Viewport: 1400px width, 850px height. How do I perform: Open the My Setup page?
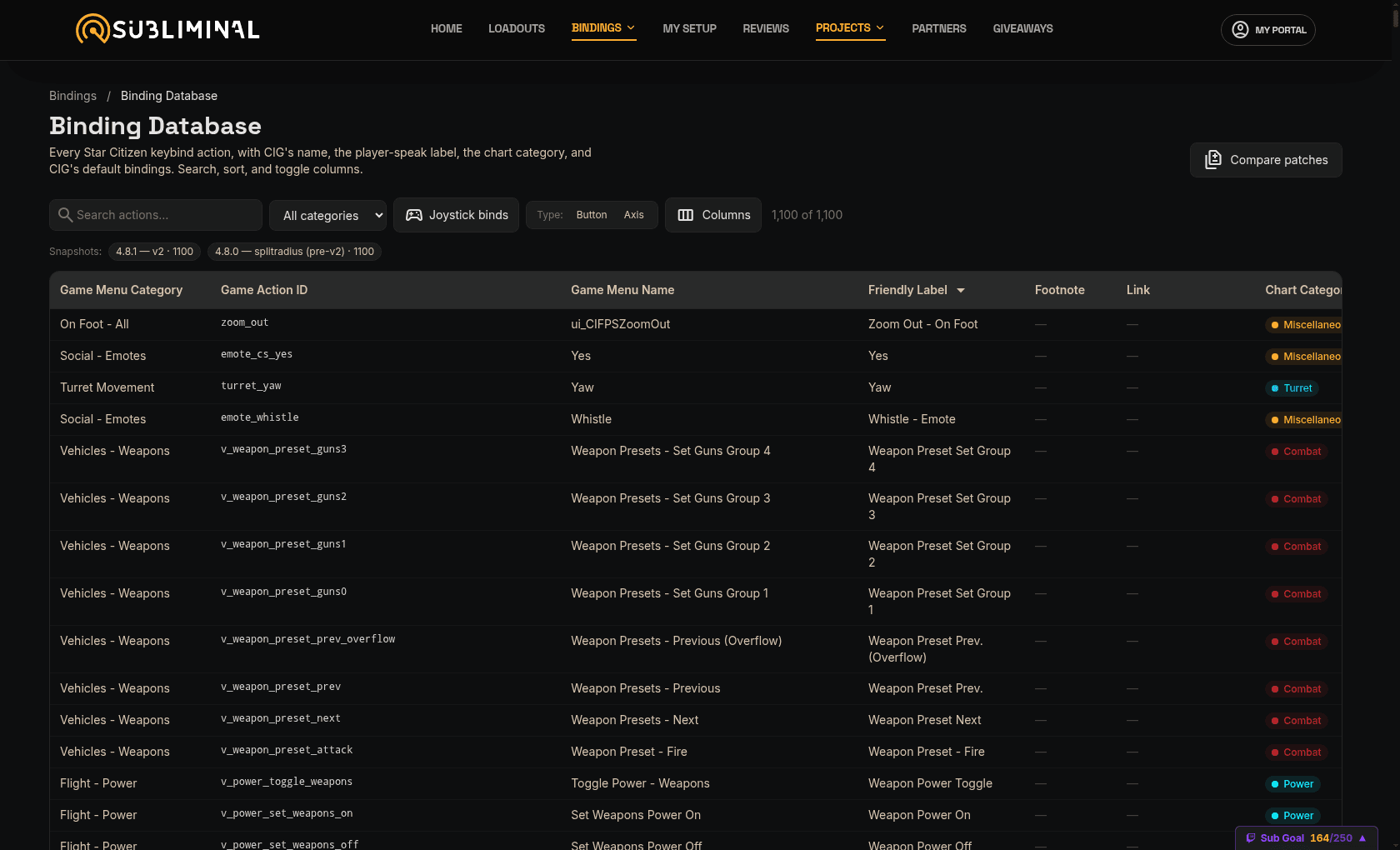coord(689,28)
